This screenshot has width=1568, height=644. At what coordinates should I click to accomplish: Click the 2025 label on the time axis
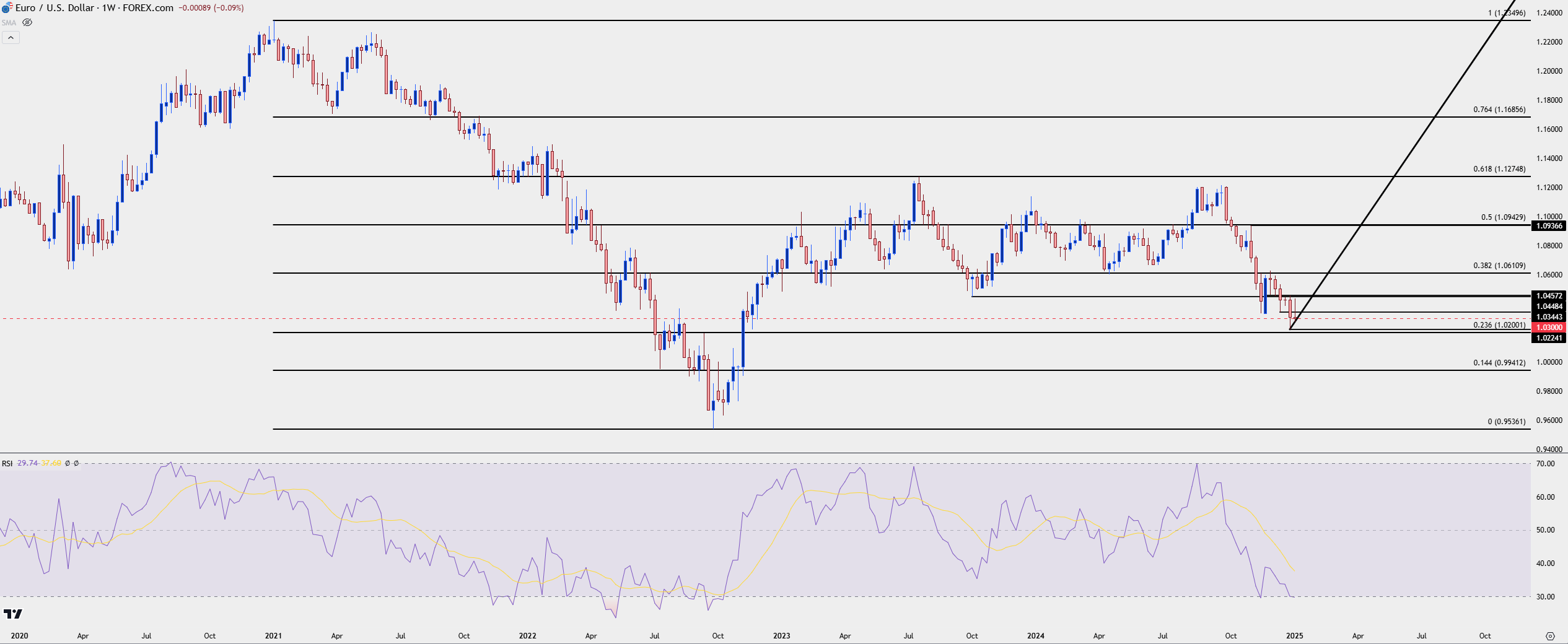(1294, 636)
